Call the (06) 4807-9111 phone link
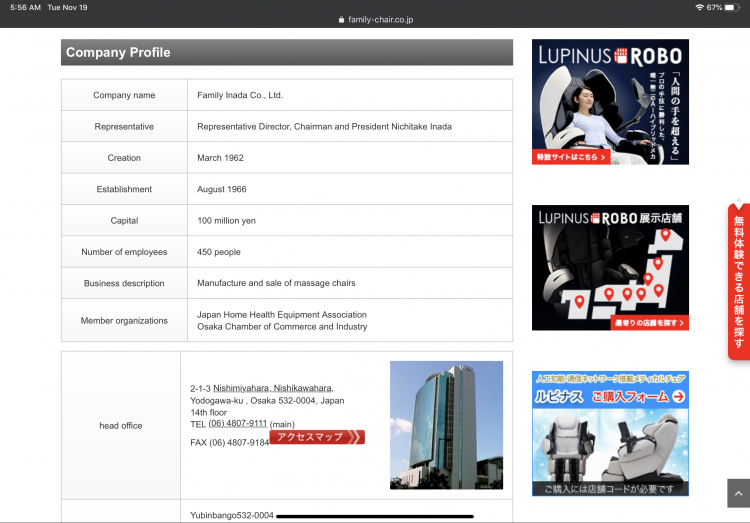 pyautogui.click(x=238, y=423)
